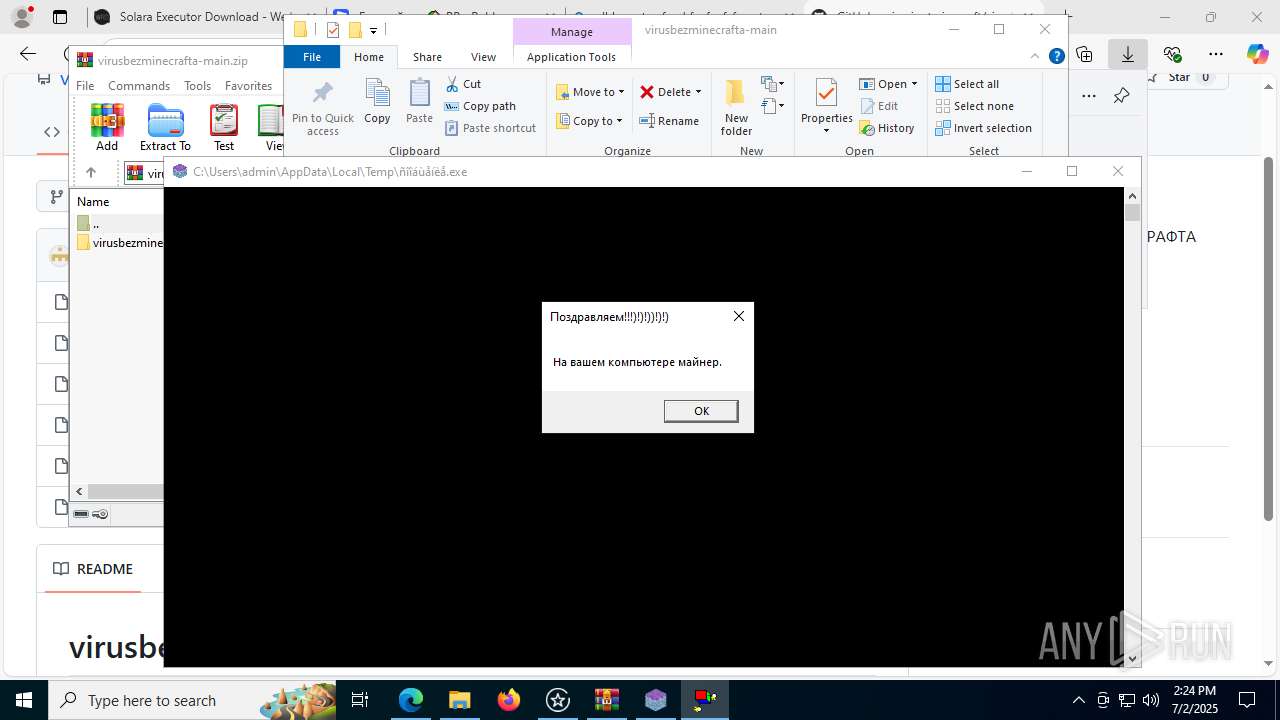Open WinRAR from the taskbar
Viewport: 1280px width, 720px height.
[x=607, y=700]
